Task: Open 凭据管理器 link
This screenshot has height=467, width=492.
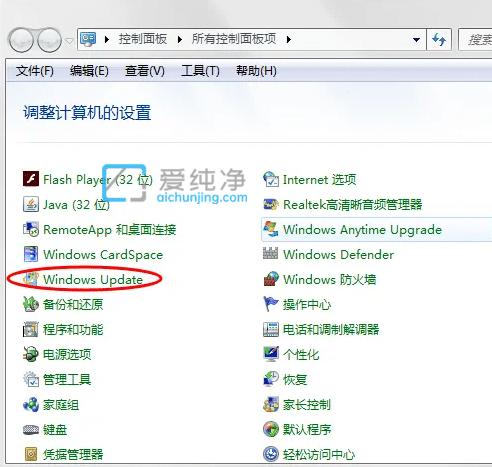Action: (x=73, y=454)
